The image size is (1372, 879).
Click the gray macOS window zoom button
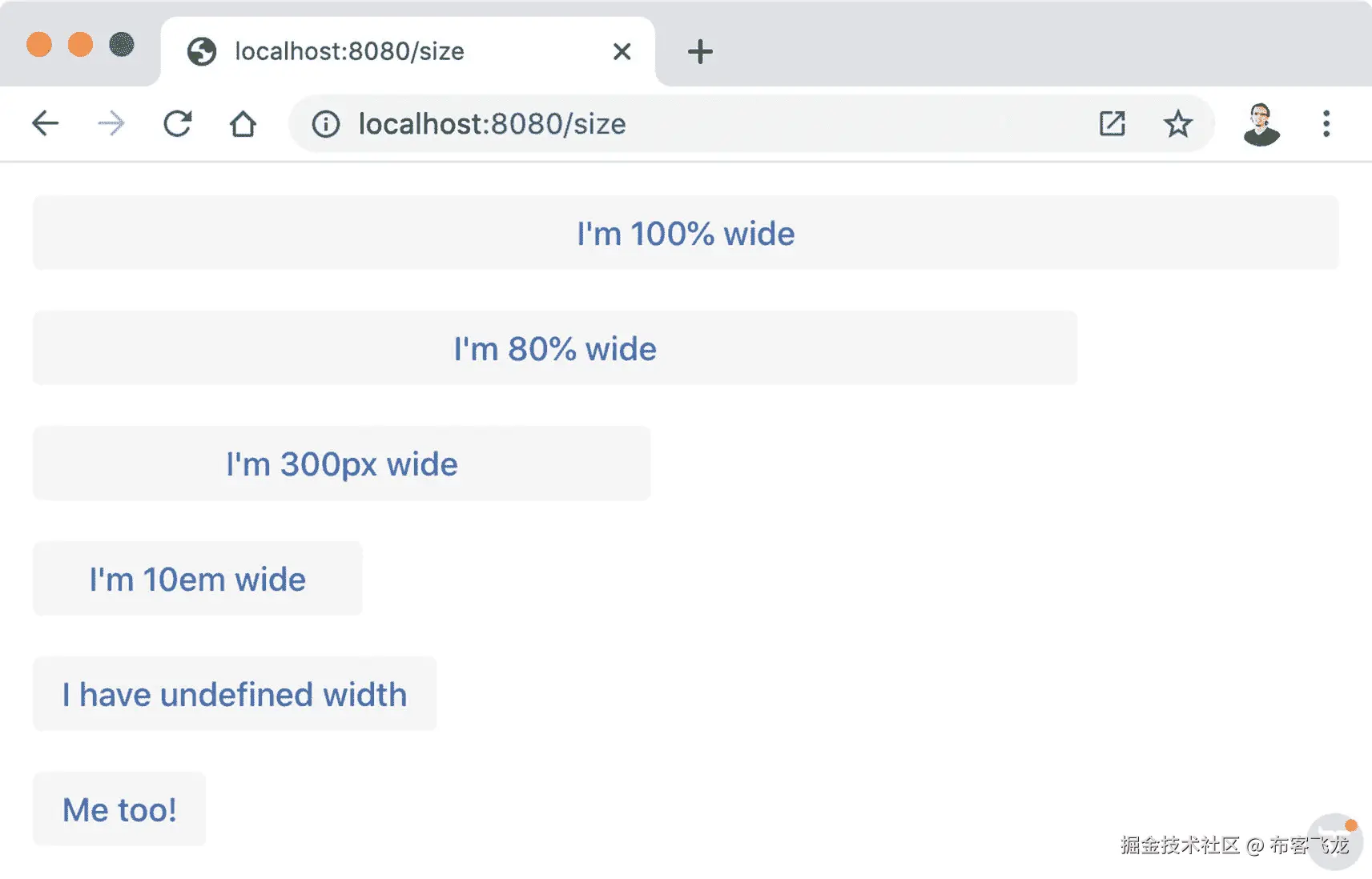[122, 44]
